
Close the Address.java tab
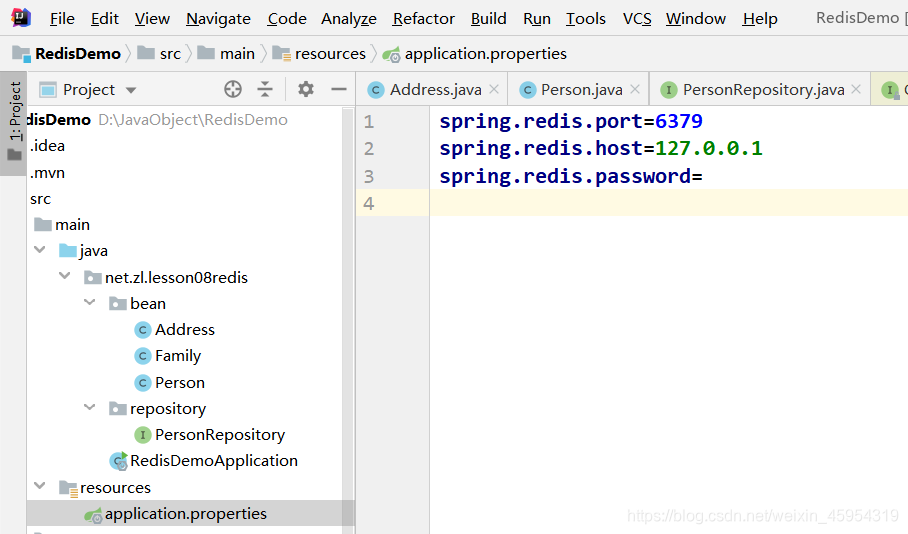pos(494,89)
